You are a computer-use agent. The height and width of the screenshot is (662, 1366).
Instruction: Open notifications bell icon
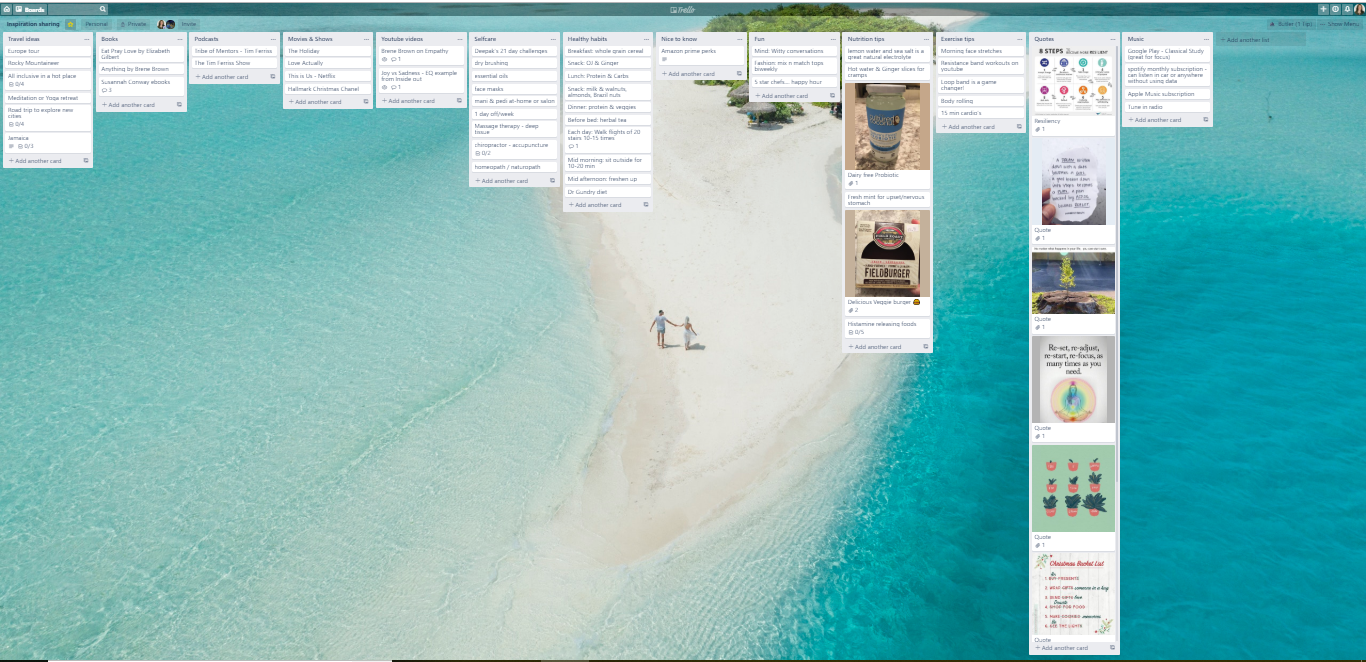click(x=1347, y=8)
